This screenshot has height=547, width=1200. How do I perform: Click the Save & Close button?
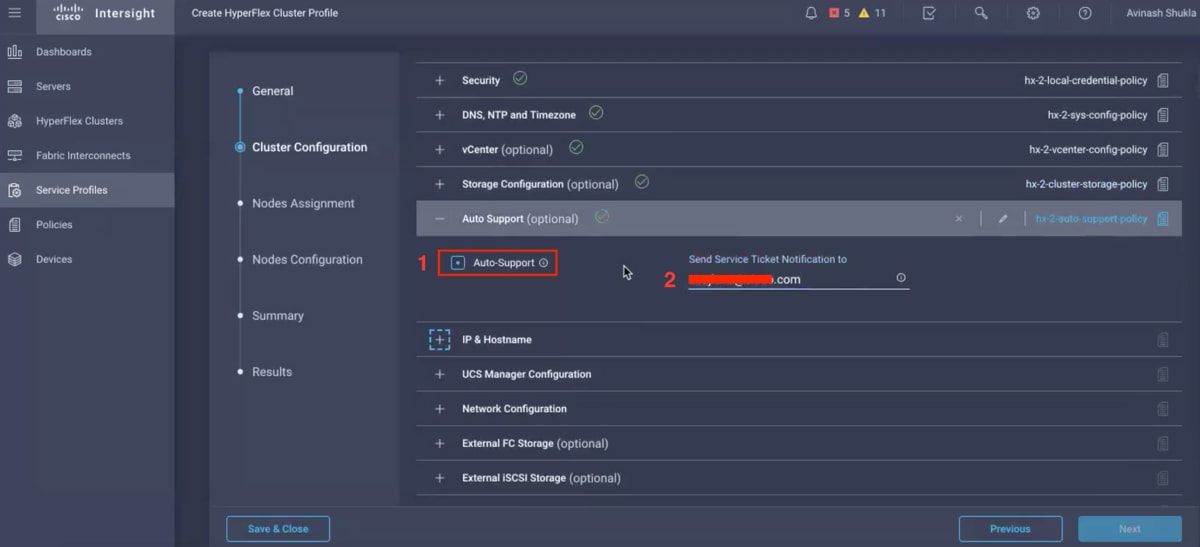coord(278,529)
